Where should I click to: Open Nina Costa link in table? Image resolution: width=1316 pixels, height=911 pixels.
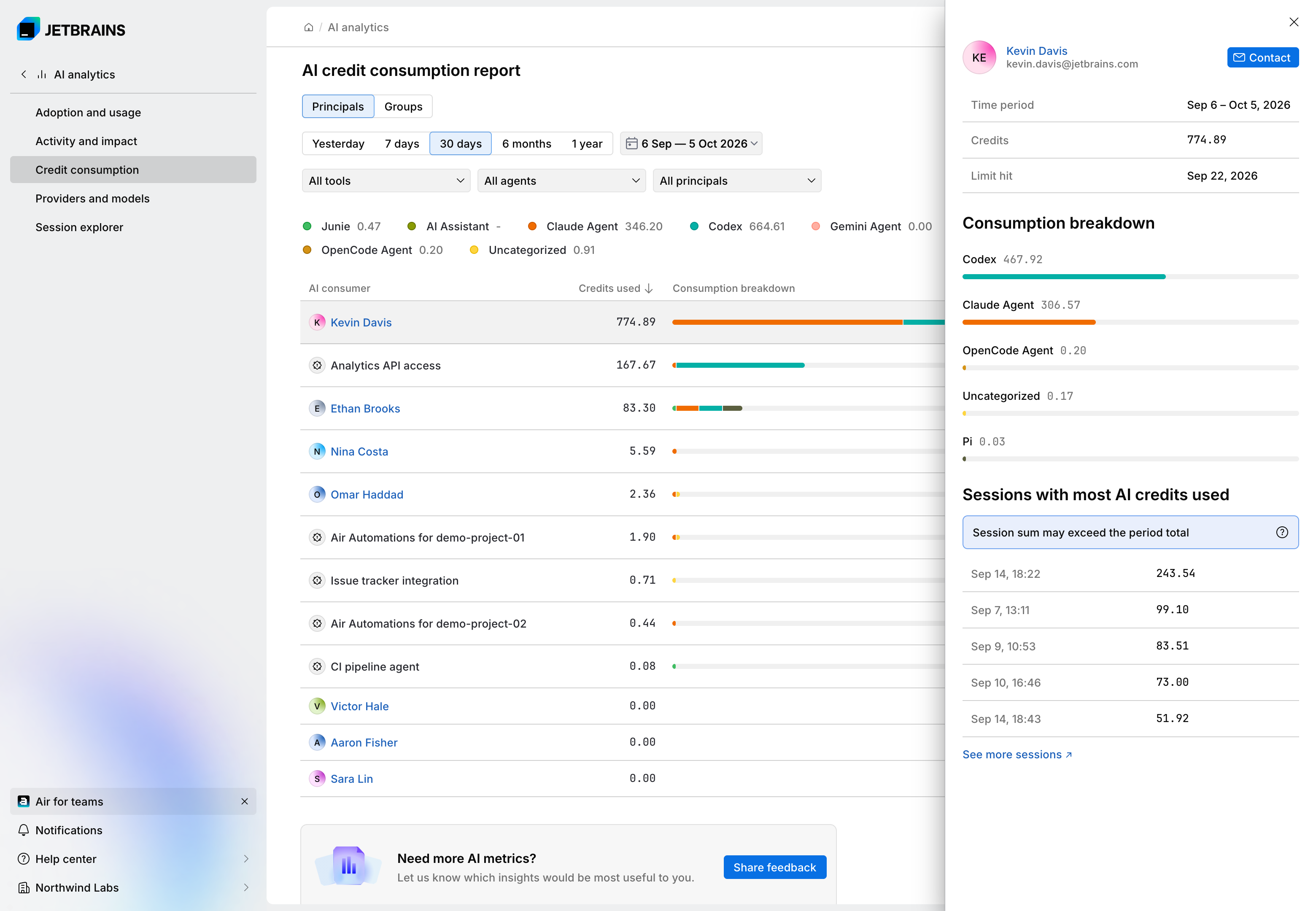(x=359, y=452)
